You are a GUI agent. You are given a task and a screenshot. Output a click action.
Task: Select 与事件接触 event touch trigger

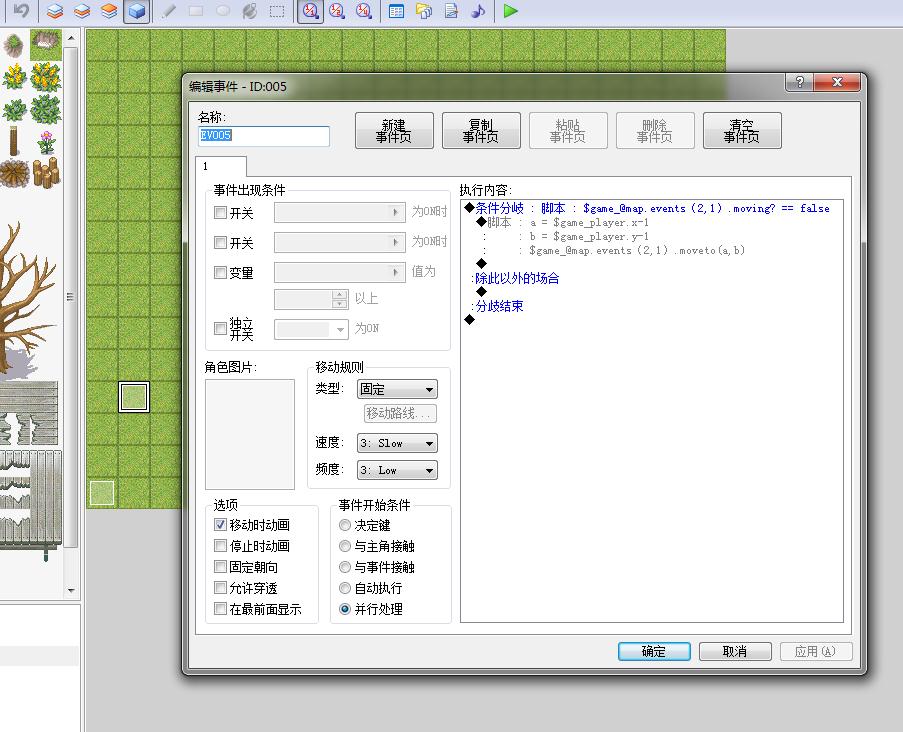click(344, 567)
